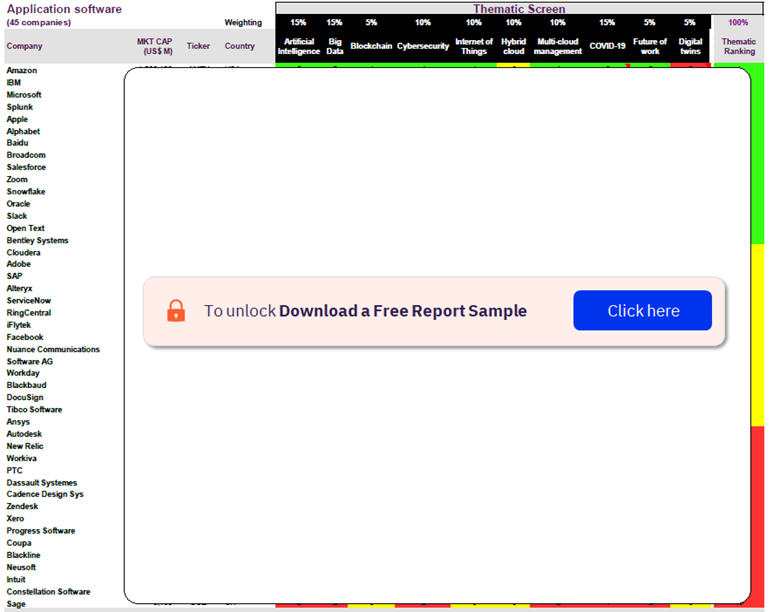The height and width of the screenshot is (612, 780).
Task: Select the Workiva company row
Action: (21, 458)
